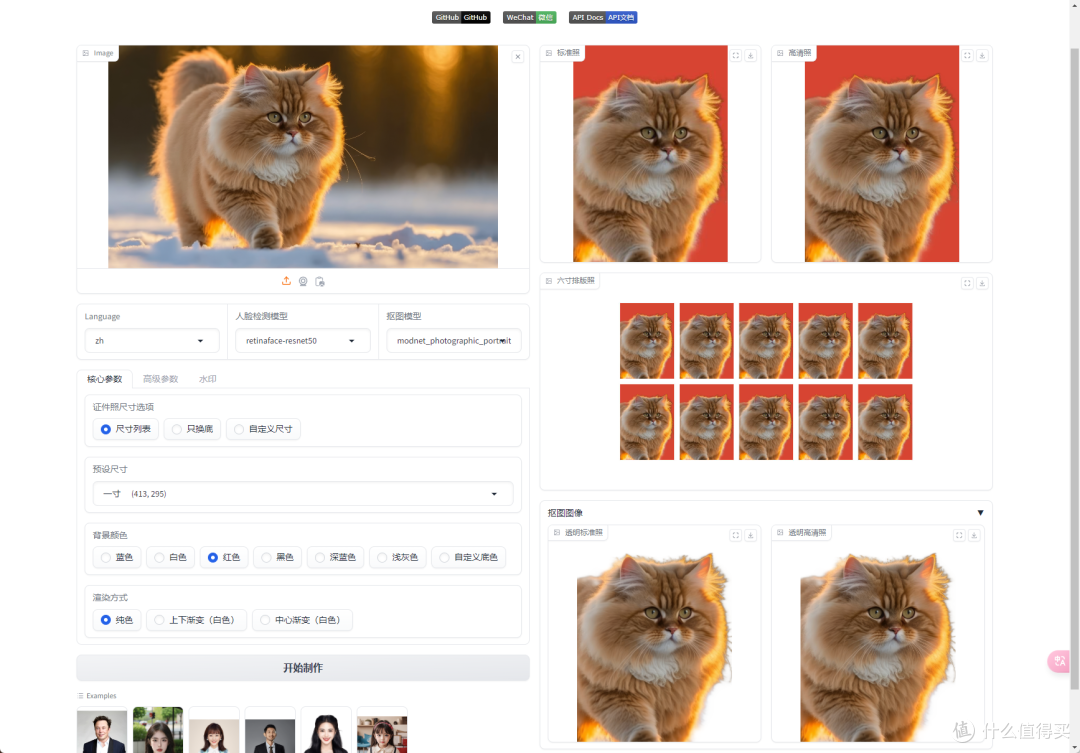Click the upload file icon under the image

(286, 281)
